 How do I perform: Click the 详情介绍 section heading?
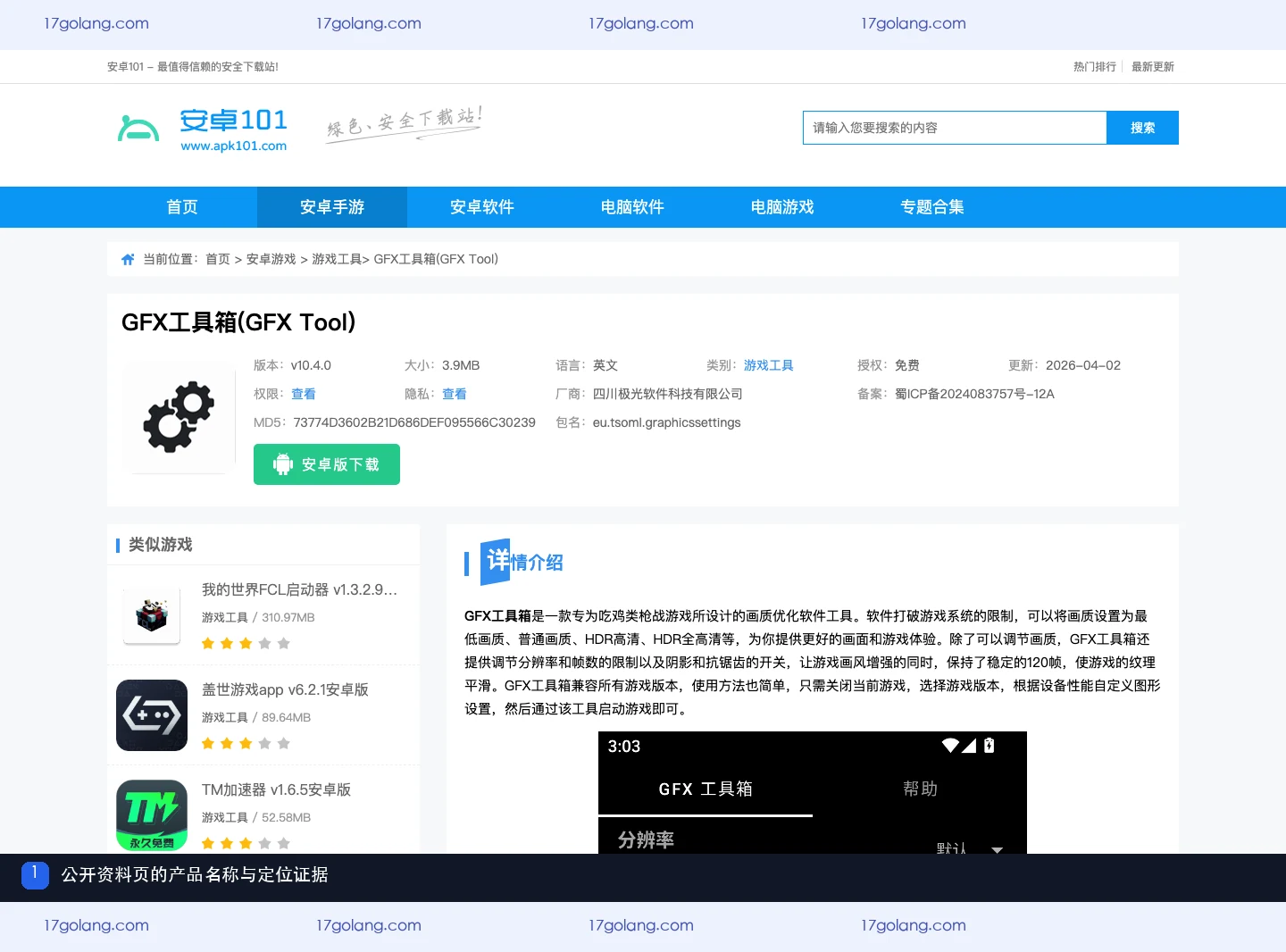(522, 562)
